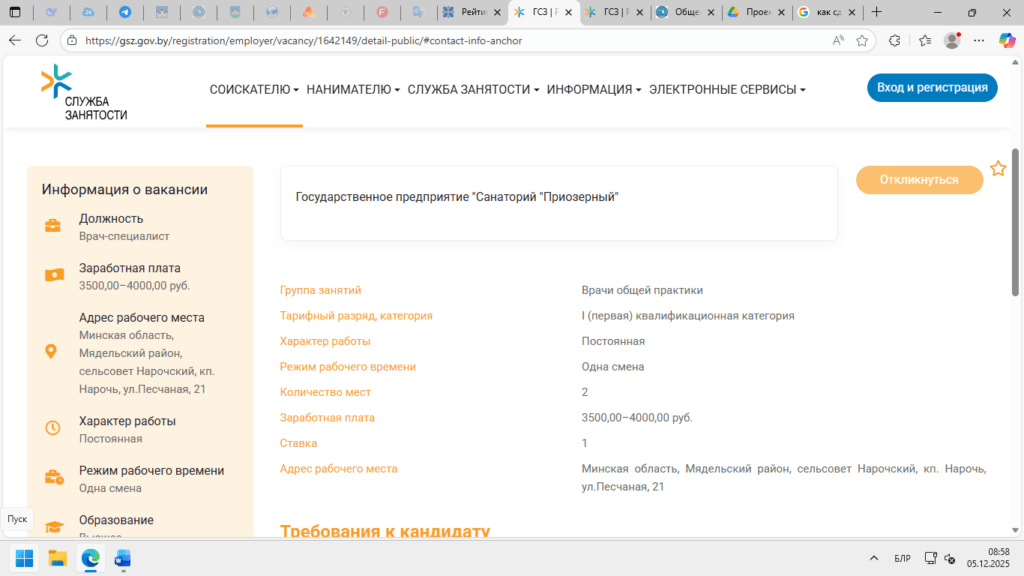The width and height of the screenshot is (1024, 576).
Task: Open File Explorer from the taskbar
Action: (57, 558)
